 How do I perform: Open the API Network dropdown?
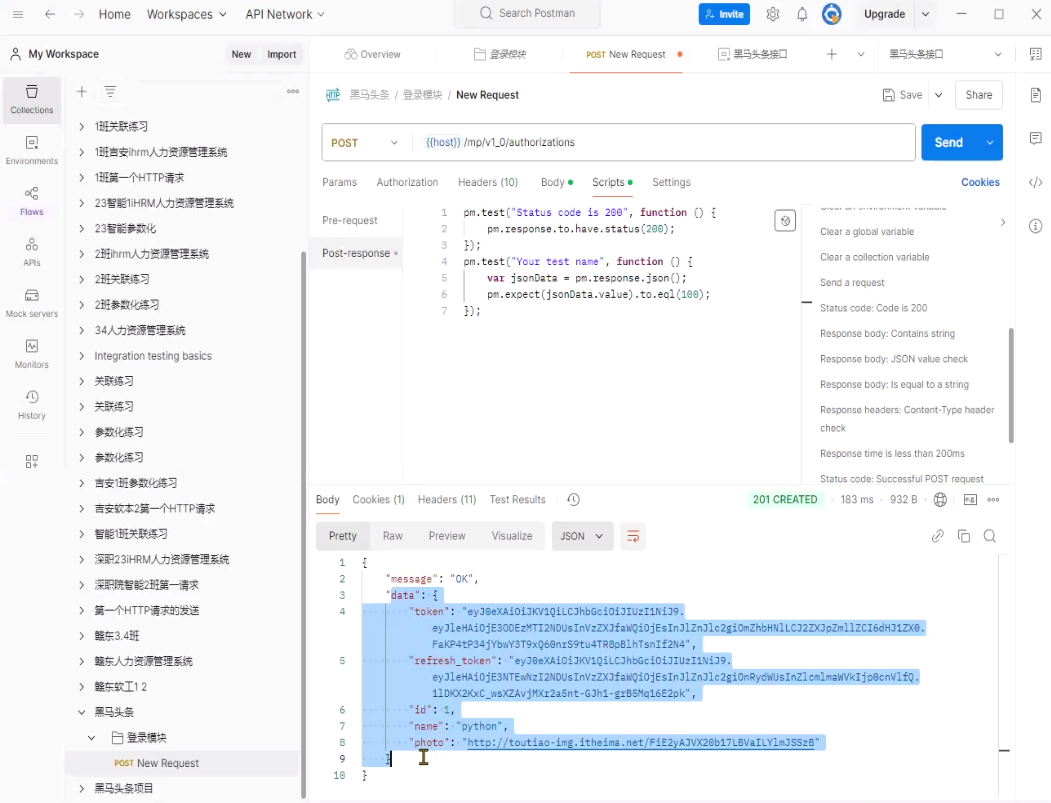coord(285,14)
